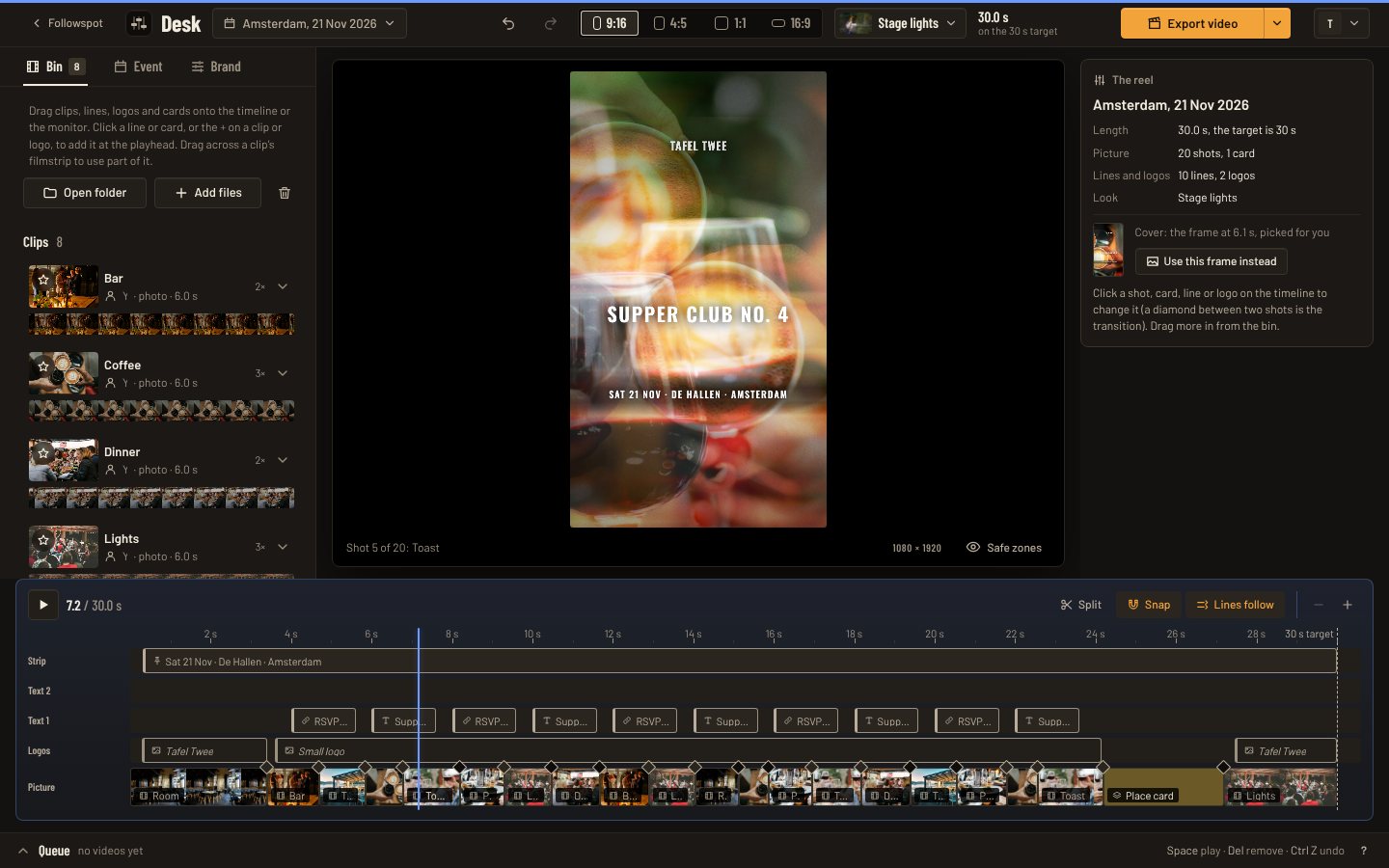Viewport: 1389px width, 868px height.
Task: Open the T account menu dropdown
Action: pos(1342,23)
